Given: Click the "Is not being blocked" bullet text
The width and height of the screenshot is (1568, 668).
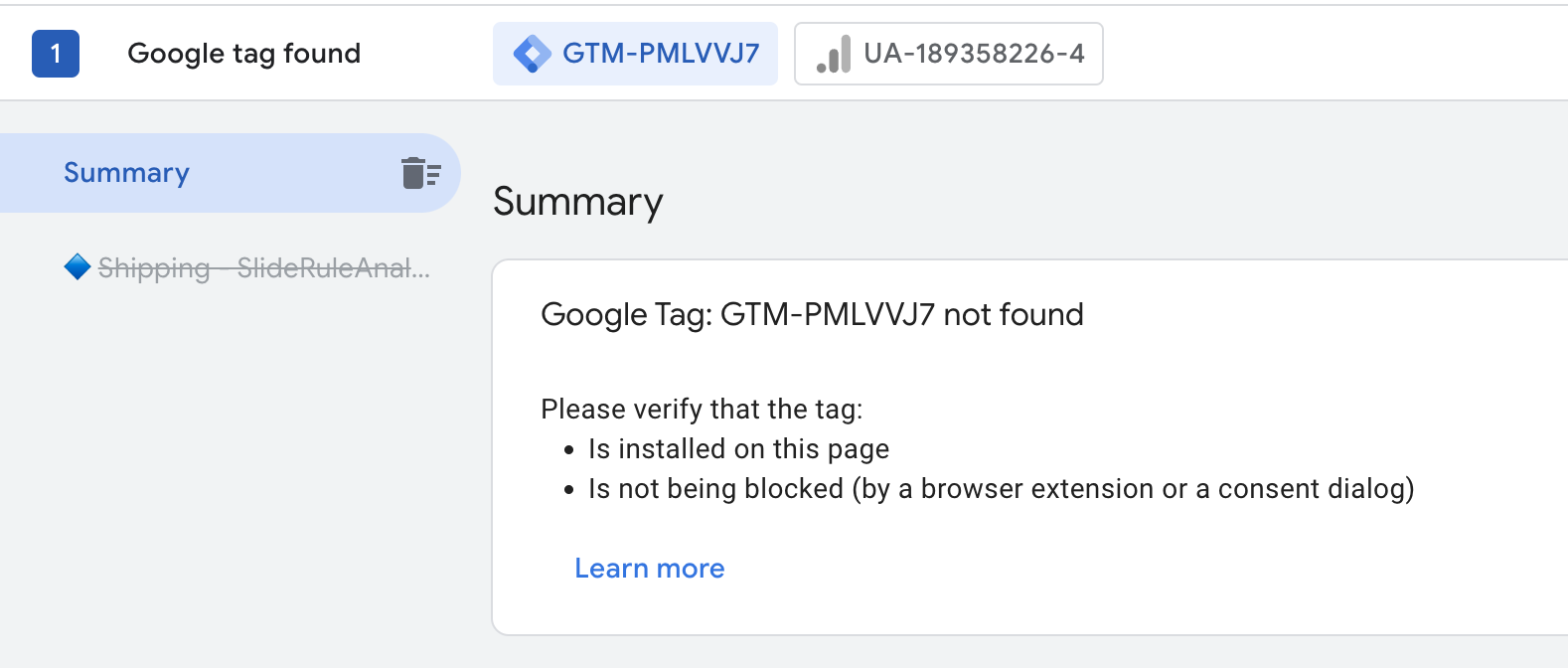Looking at the screenshot, I should 715,489.
